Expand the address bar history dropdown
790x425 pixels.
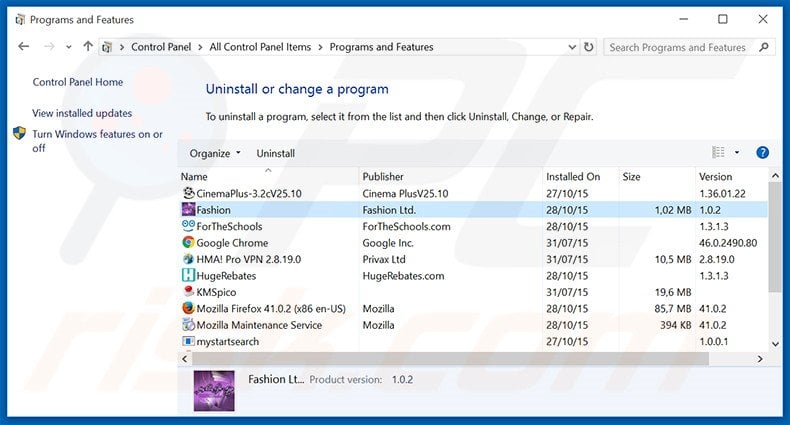point(572,47)
